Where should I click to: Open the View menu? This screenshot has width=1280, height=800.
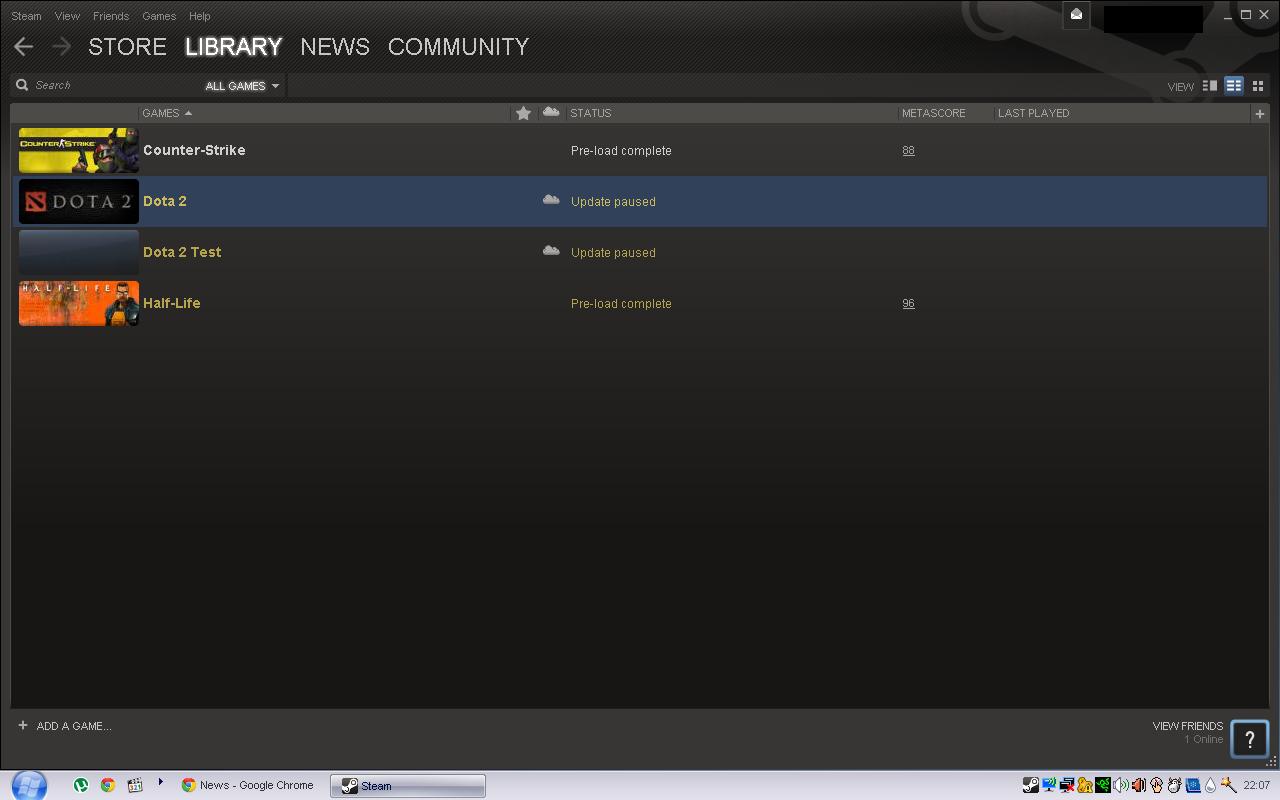67,16
